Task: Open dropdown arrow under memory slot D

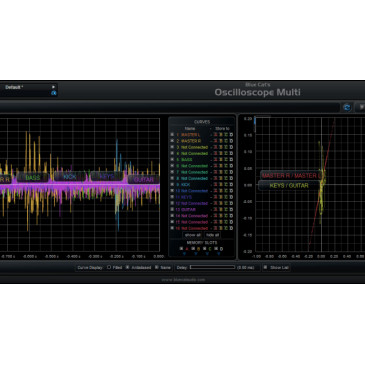Action: point(219,254)
